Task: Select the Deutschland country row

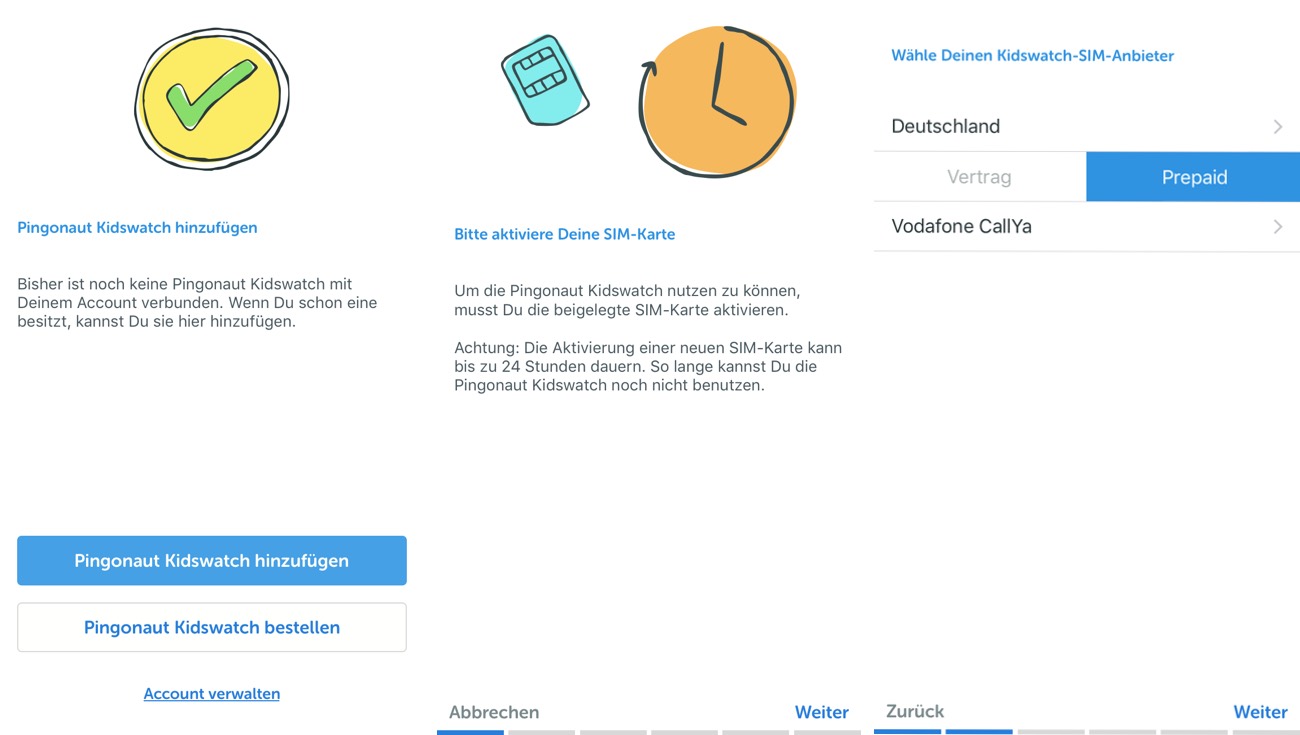Action: click(x=1087, y=127)
